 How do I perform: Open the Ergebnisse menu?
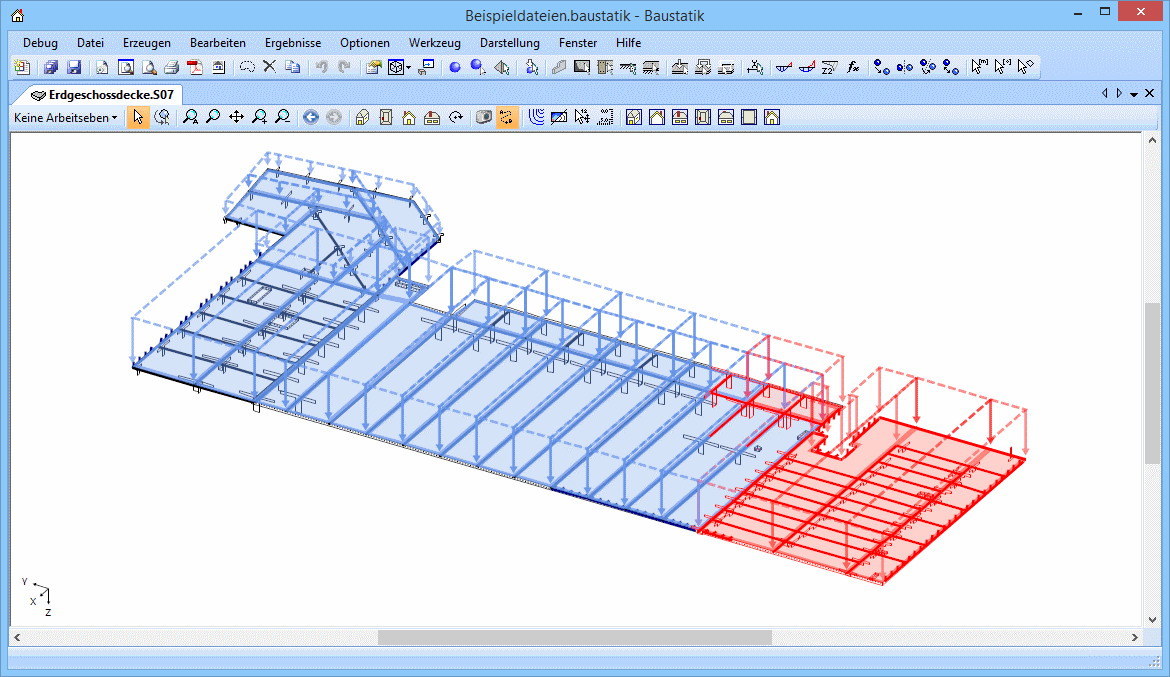point(293,43)
